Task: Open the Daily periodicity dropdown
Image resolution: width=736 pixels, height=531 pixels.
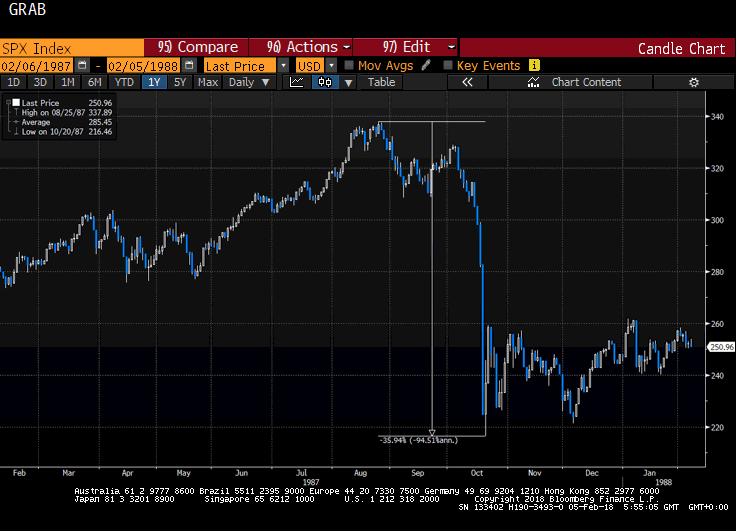Action: (x=249, y=82)
